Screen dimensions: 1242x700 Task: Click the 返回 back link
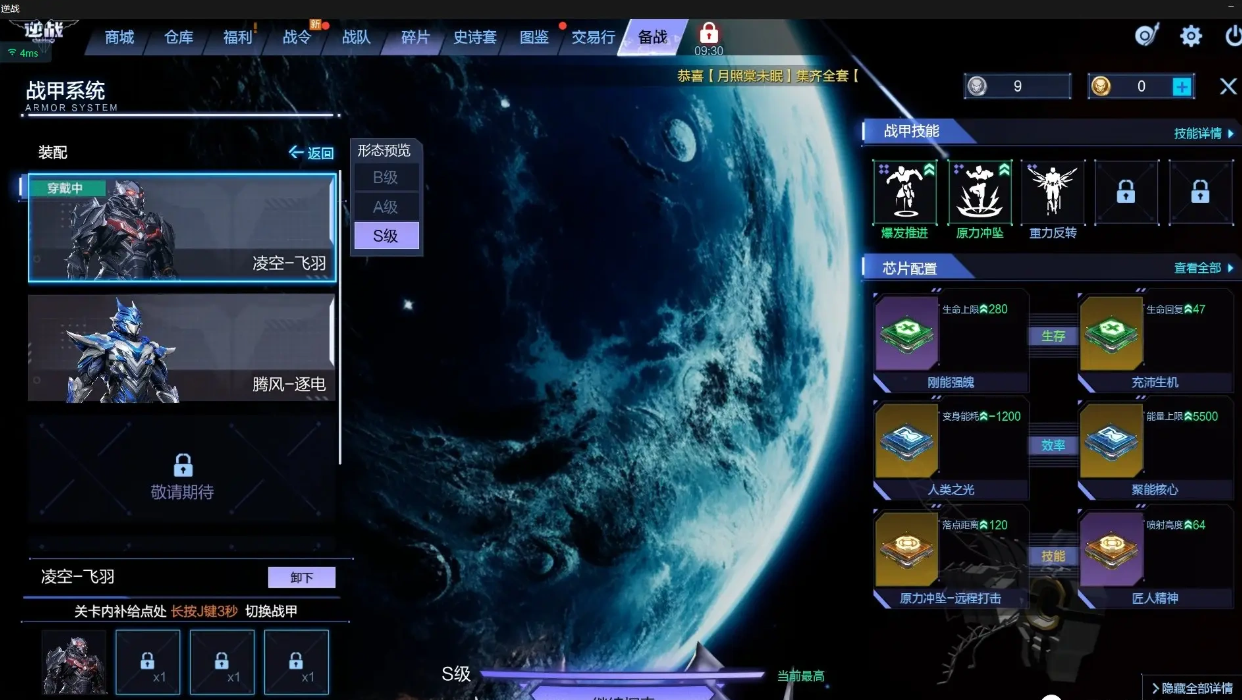click(x=311, y=153)
